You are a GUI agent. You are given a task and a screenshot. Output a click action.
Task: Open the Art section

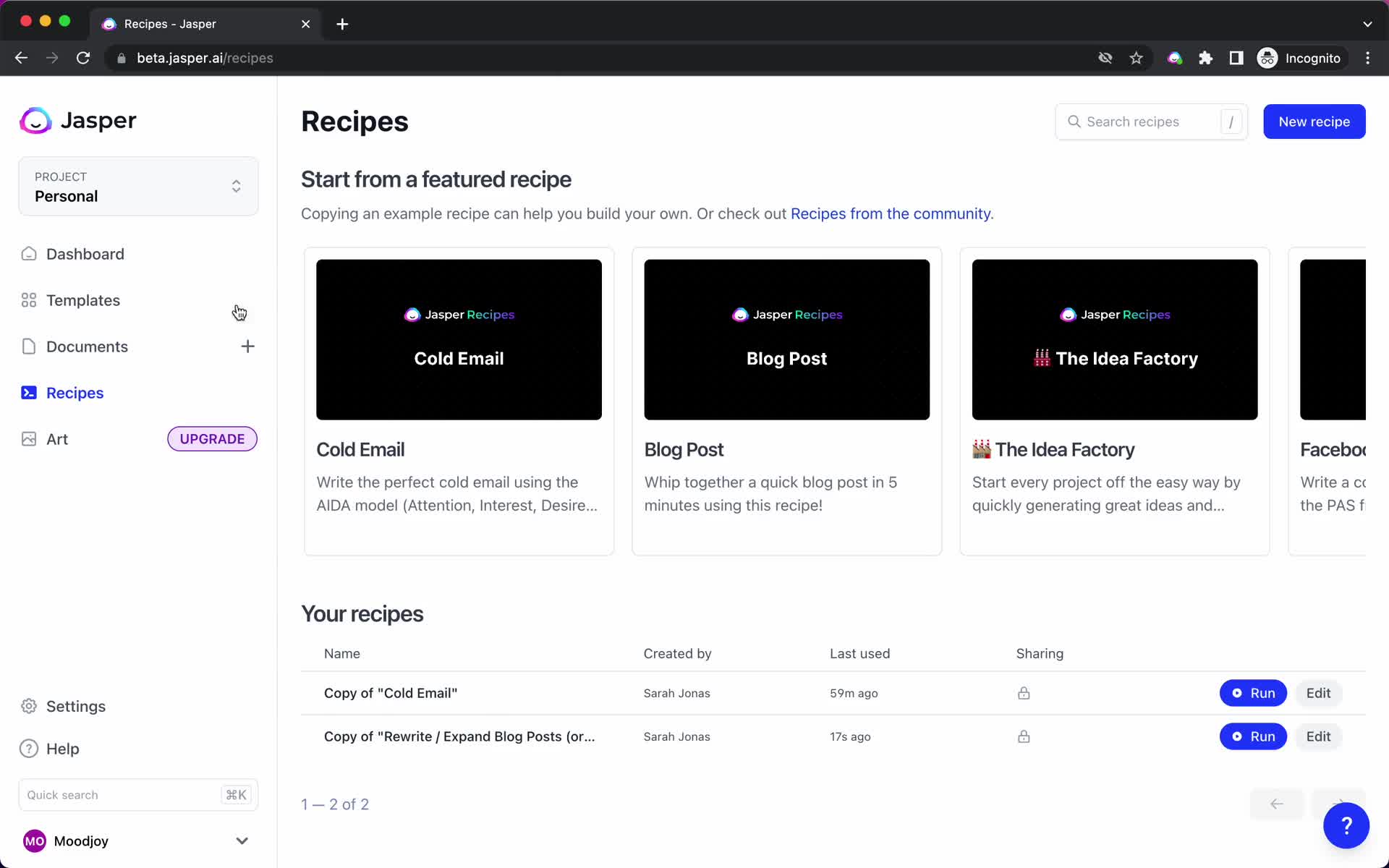pyautogui.click(x=57, y=439)
